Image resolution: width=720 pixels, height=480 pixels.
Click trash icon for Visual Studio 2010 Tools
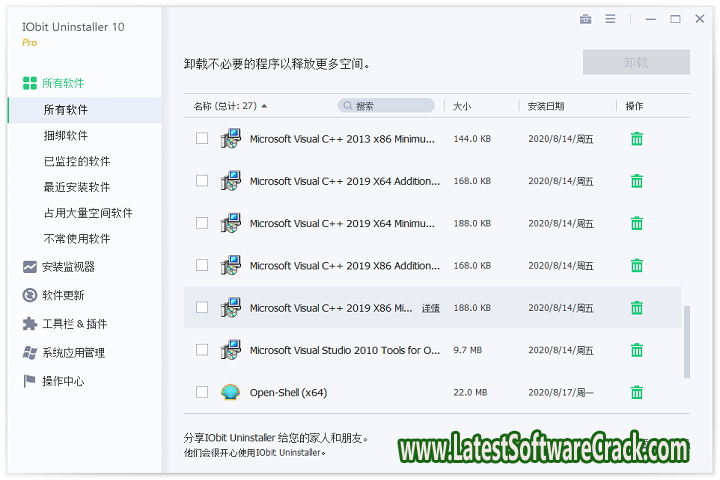[x=636, y=350]
